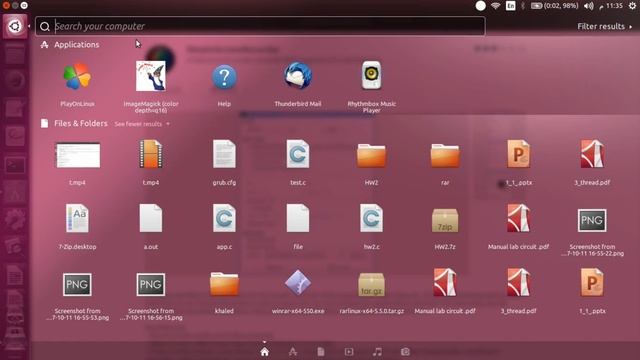Viewport: 640px width, 360px height.
Task: Switch to the Music lens
Action: 377,351
